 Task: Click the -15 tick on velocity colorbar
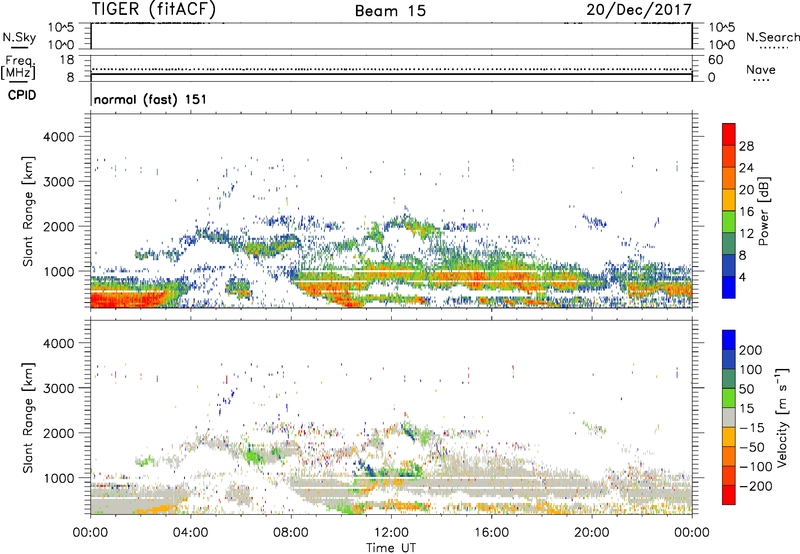click(752, 428)
